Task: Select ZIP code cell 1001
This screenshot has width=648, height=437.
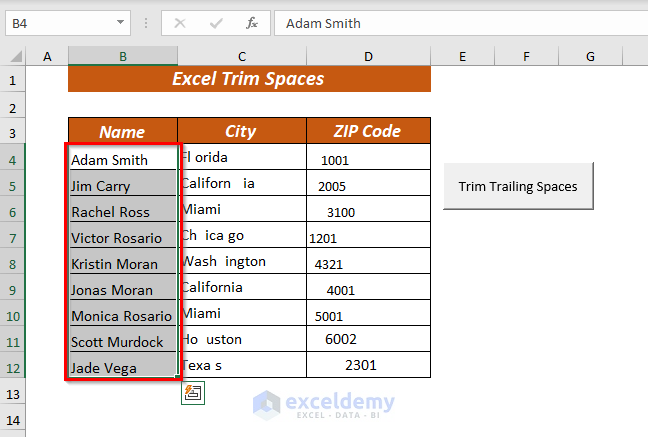Action: click(369, 157)
